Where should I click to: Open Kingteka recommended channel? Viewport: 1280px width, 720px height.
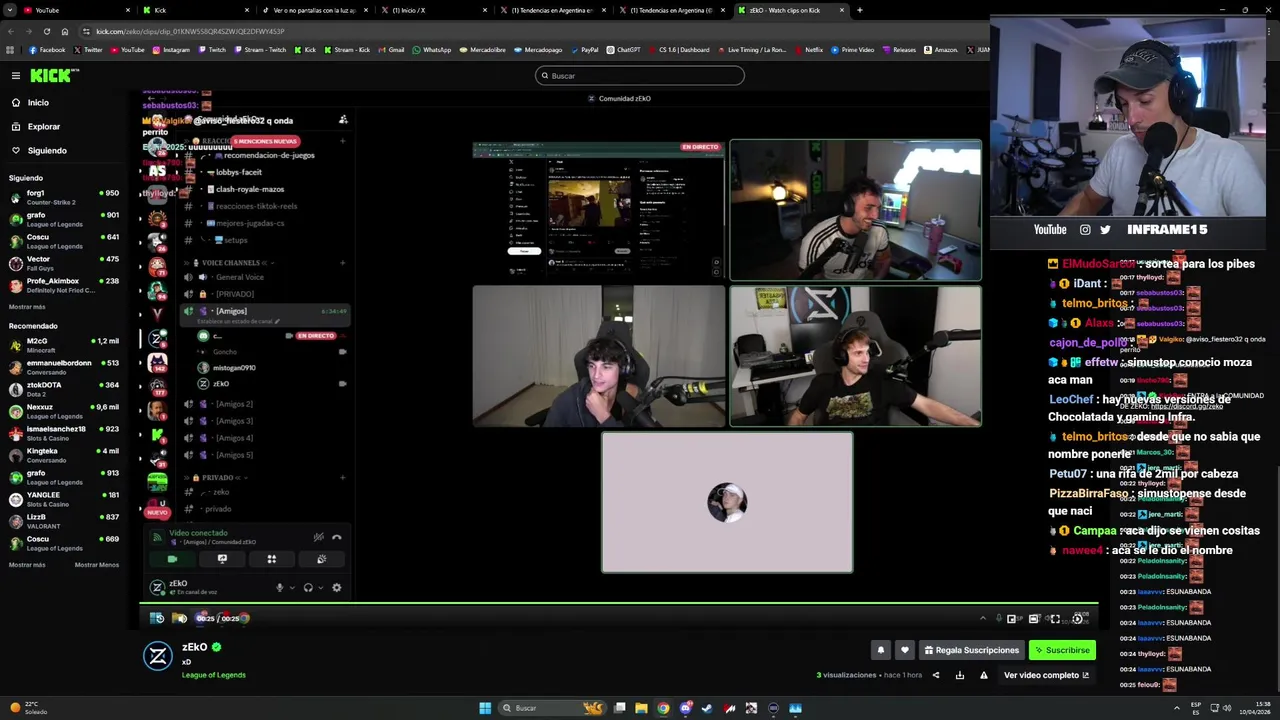(64, 455)
